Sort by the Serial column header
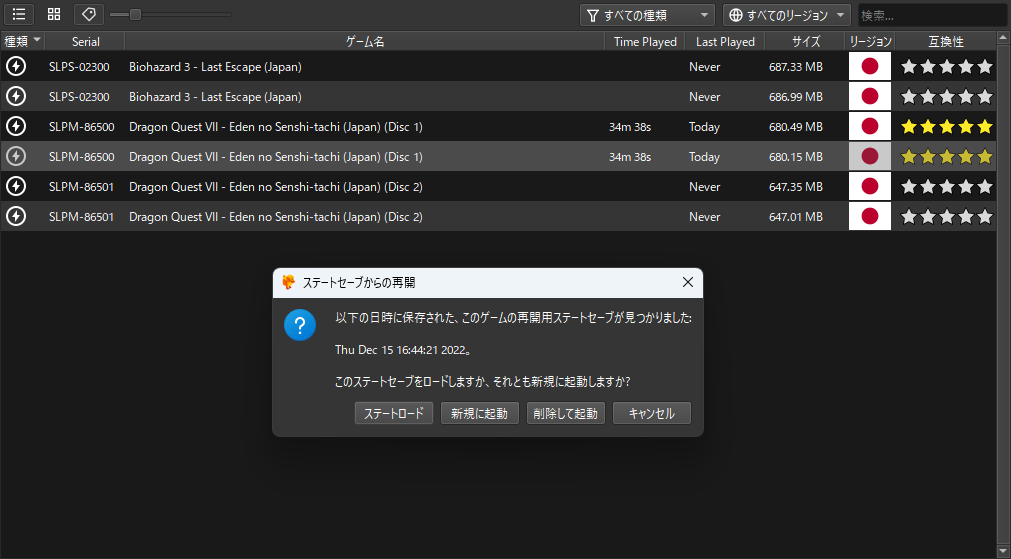Viewport: 1011px width, 559px height. (x=85, y=41)
